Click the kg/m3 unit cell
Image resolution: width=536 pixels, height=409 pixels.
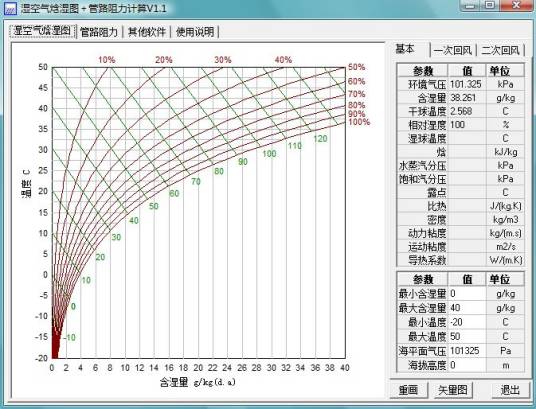tap(505, 220)
